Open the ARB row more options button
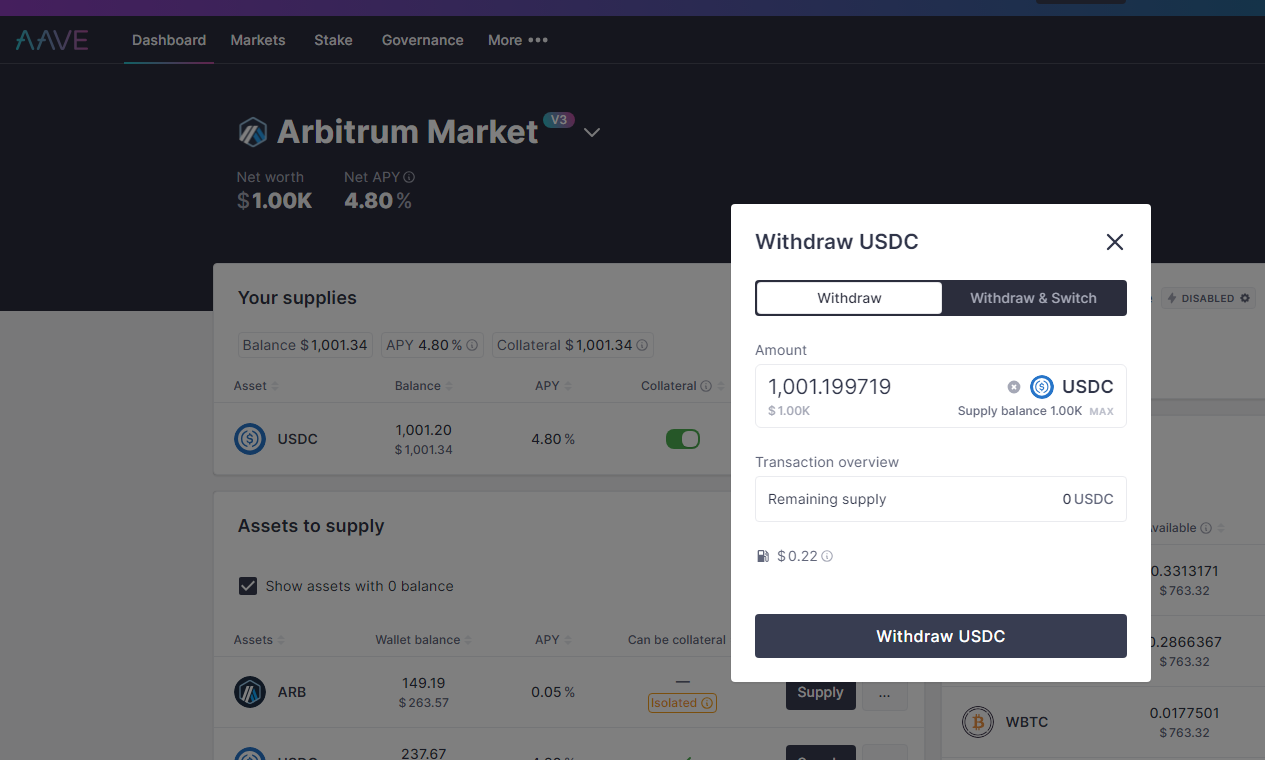 885,692
